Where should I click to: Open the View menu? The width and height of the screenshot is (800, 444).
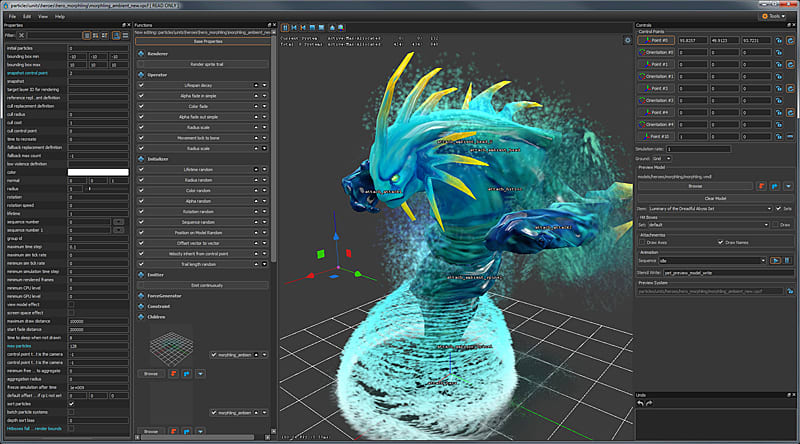point(43,16)
